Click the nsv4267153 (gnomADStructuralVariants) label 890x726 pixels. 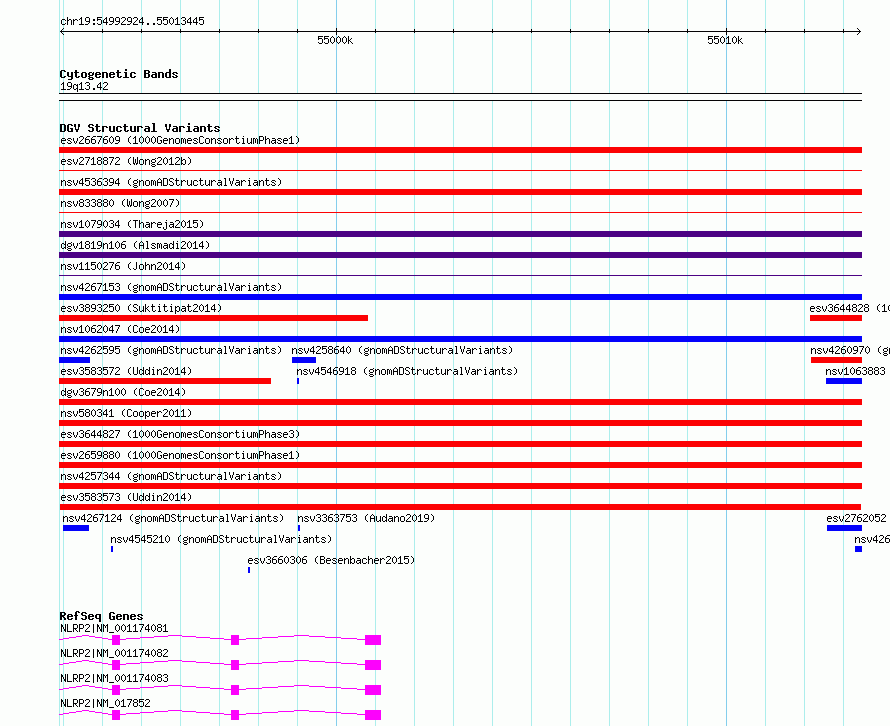(171, 287)
